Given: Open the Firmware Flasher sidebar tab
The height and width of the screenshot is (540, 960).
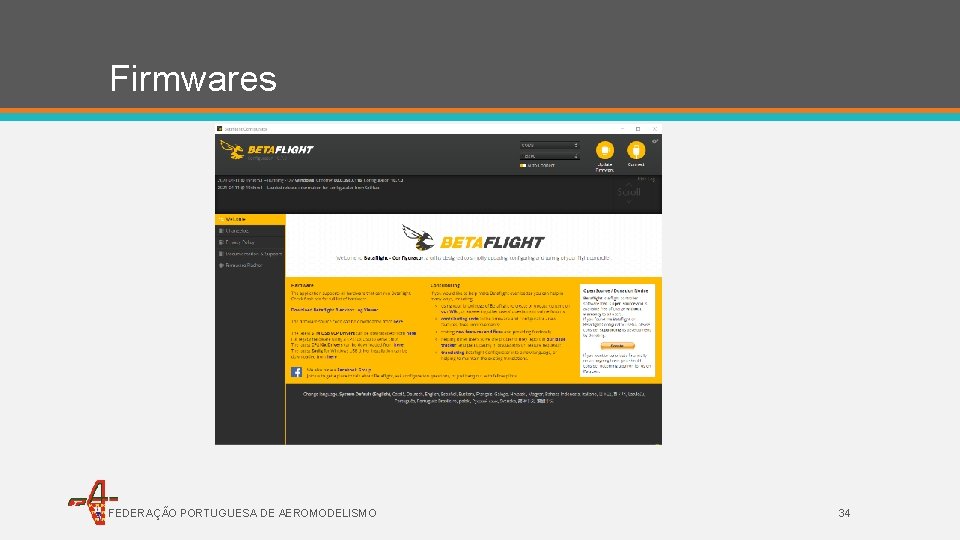Looking at the screenshot, I should tap(250, 265).
